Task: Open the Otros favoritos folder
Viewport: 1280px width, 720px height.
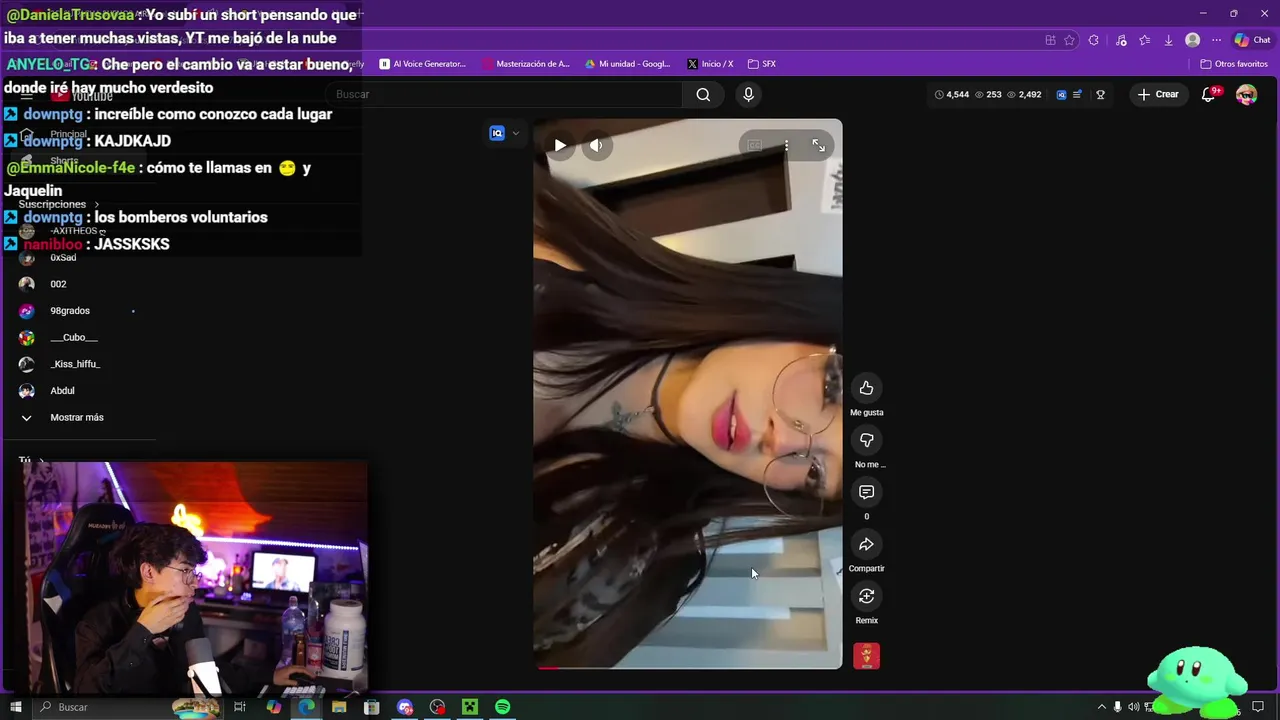Action: 1234,64
